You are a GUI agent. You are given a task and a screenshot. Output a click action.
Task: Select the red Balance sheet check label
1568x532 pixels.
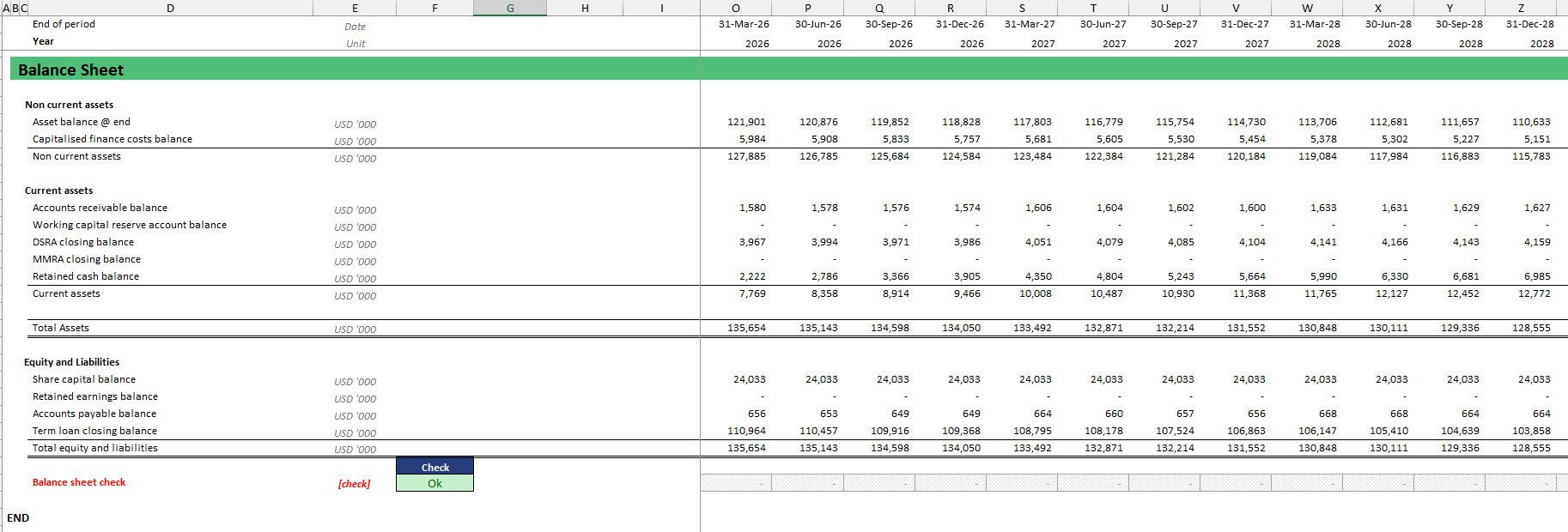(79, 482)
